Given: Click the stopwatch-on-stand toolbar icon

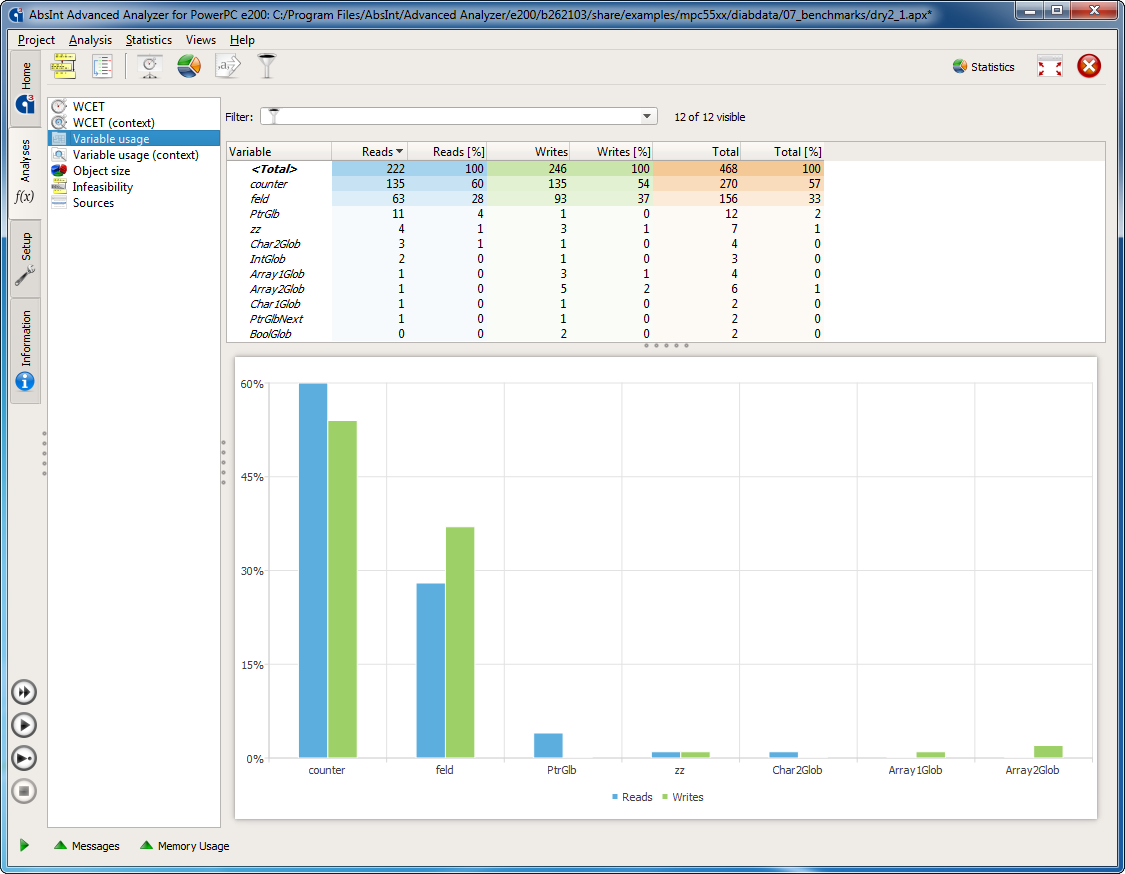Looking at the screenshot, I should pyautogui.click(x=149, y=66).
